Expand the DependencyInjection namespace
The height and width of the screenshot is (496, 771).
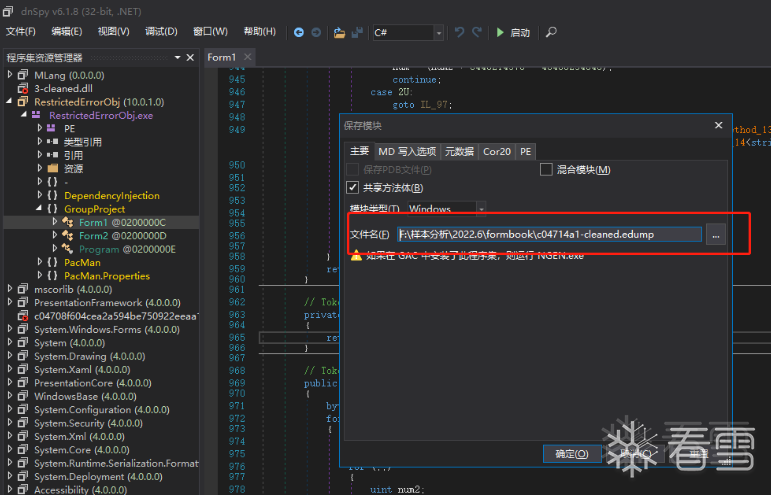pos(39,195)
